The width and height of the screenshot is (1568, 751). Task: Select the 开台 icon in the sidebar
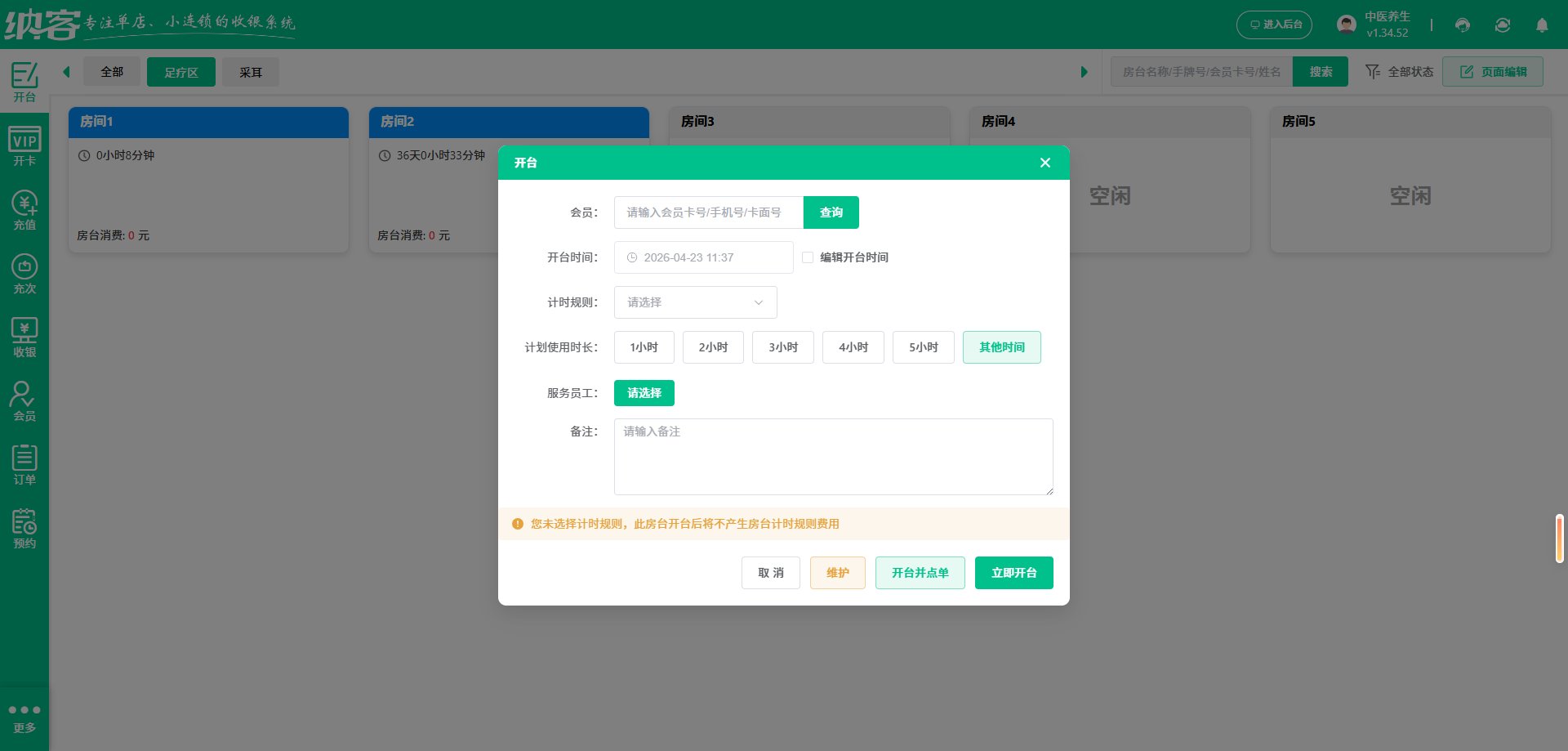(24, 82)
